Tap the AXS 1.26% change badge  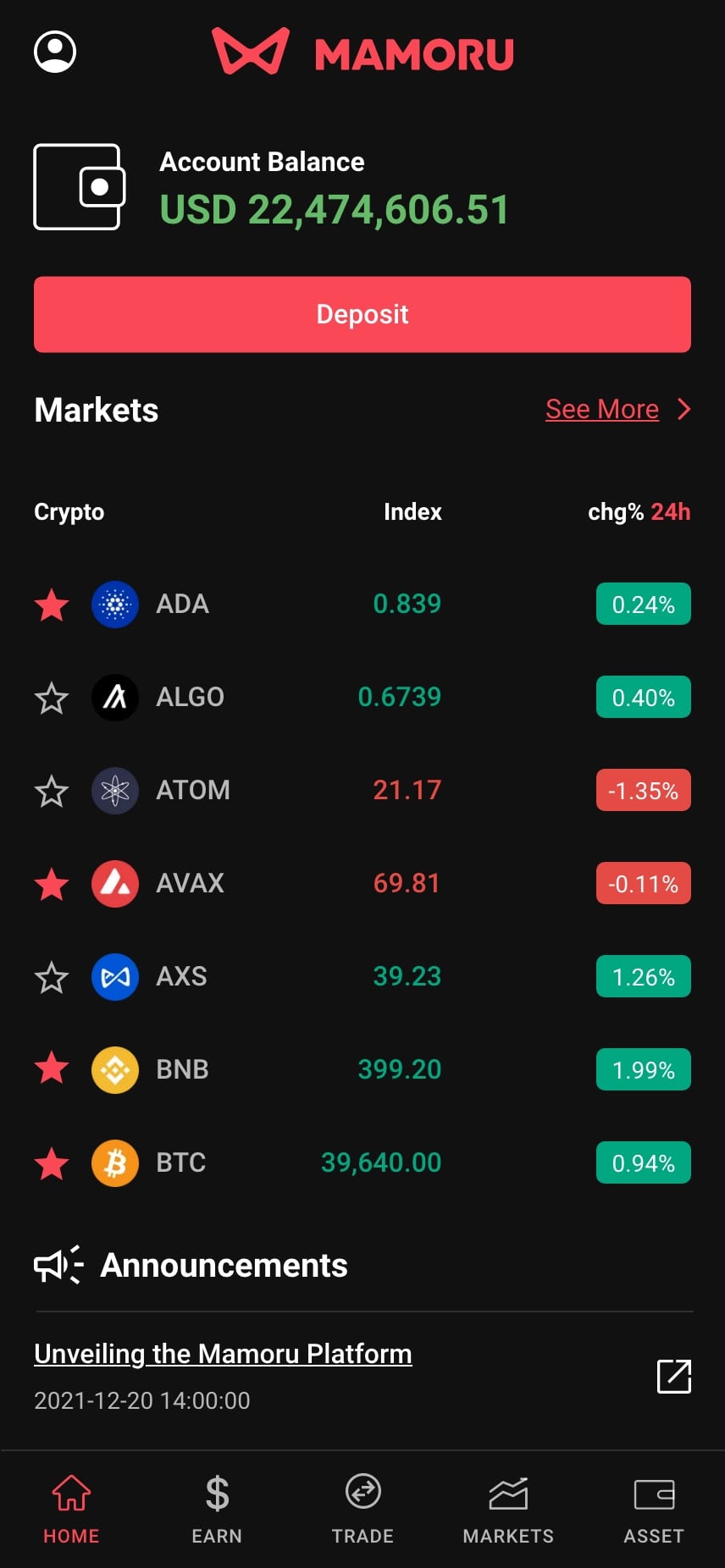pos(644,977)
